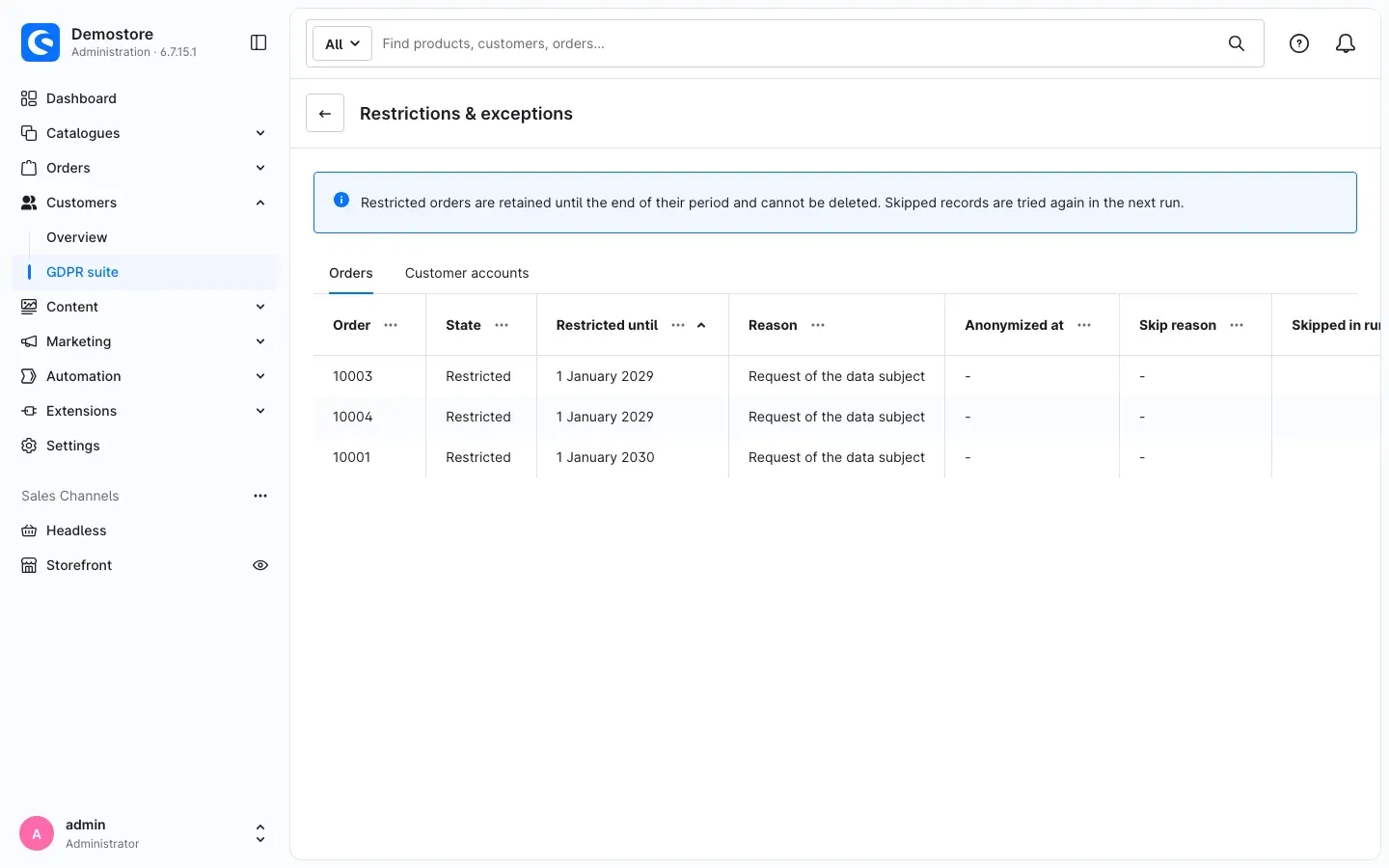
Task: Click order number 10004
Action: (353, 417)
